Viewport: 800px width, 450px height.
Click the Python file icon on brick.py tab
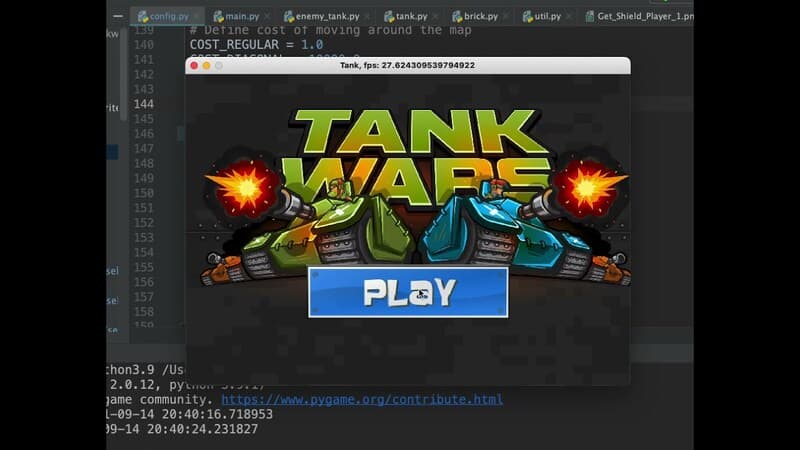coord(457,17)
